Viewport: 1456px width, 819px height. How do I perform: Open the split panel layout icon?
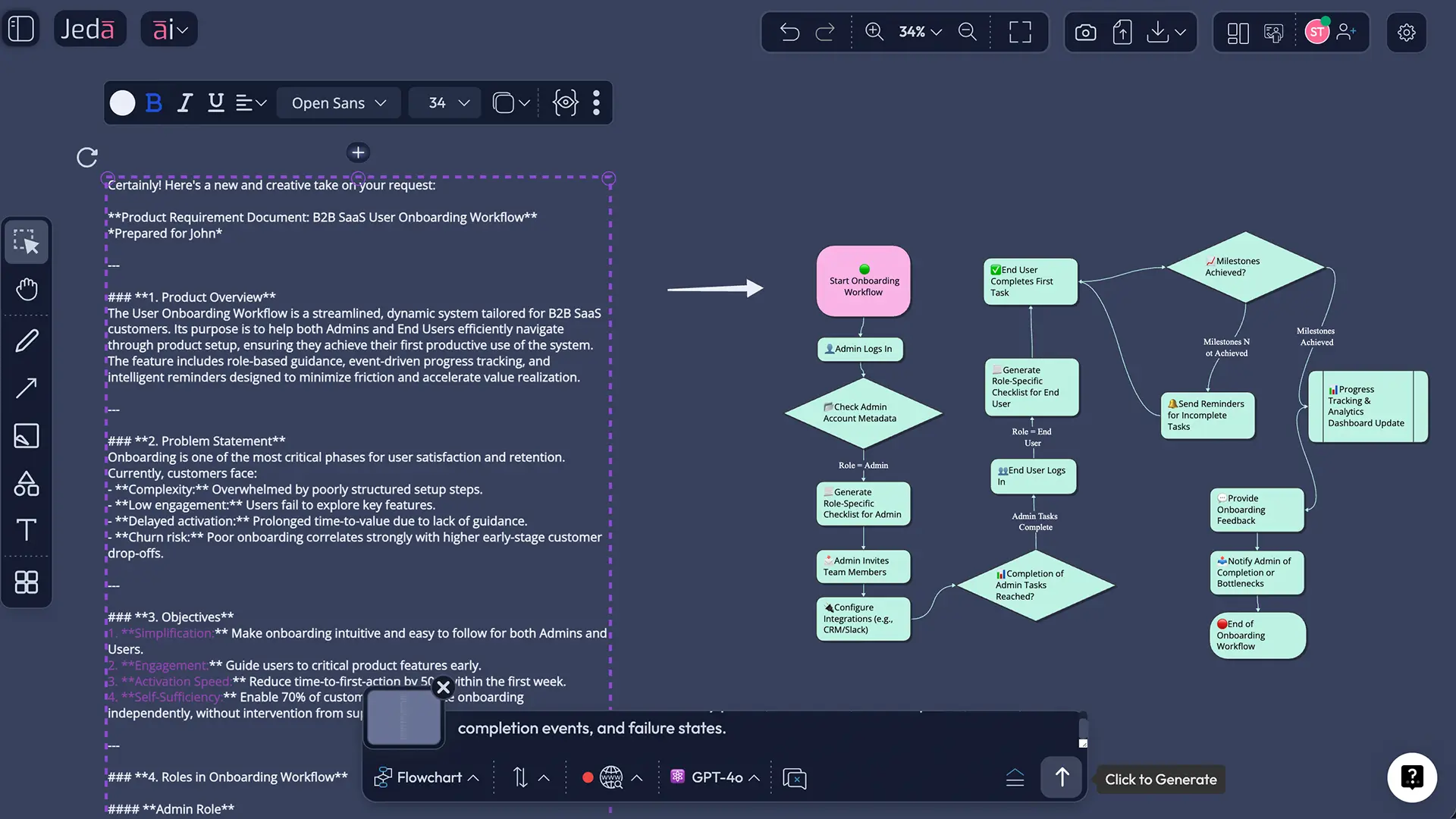coord(1238,32)
